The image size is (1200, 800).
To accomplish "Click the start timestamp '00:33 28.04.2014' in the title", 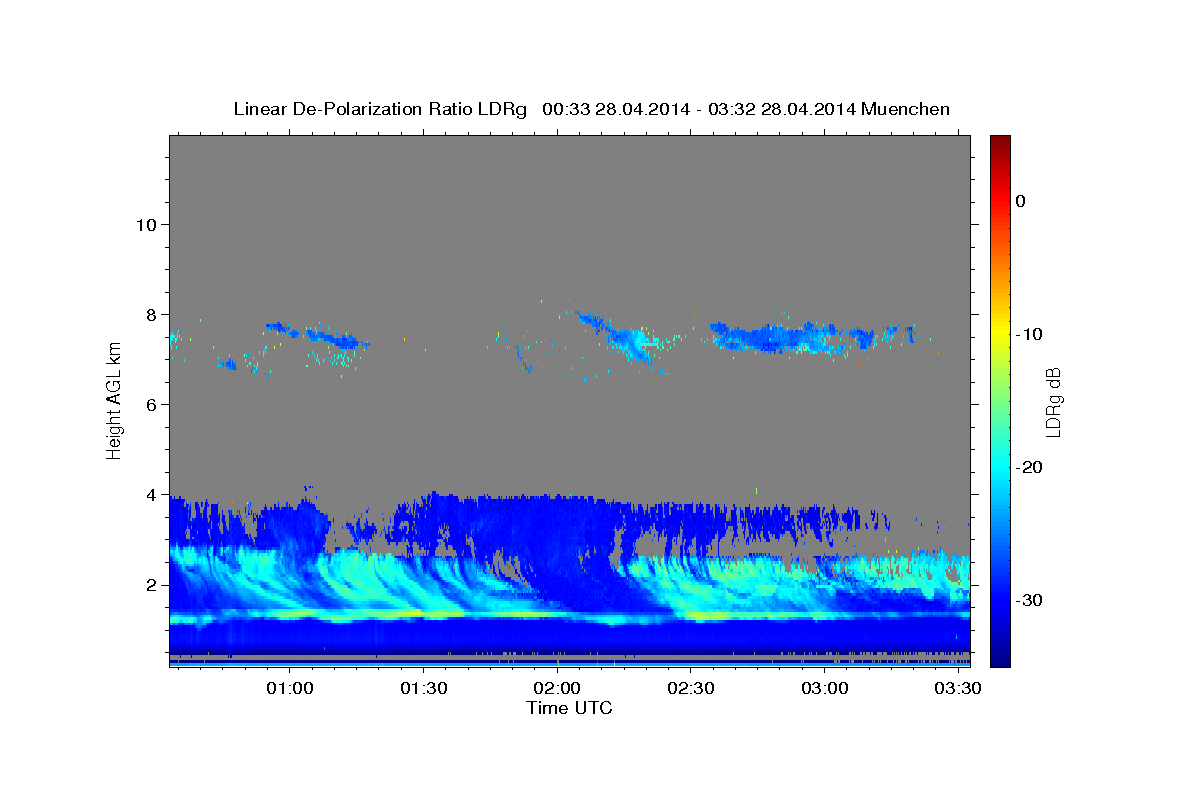I will point(616,109).
